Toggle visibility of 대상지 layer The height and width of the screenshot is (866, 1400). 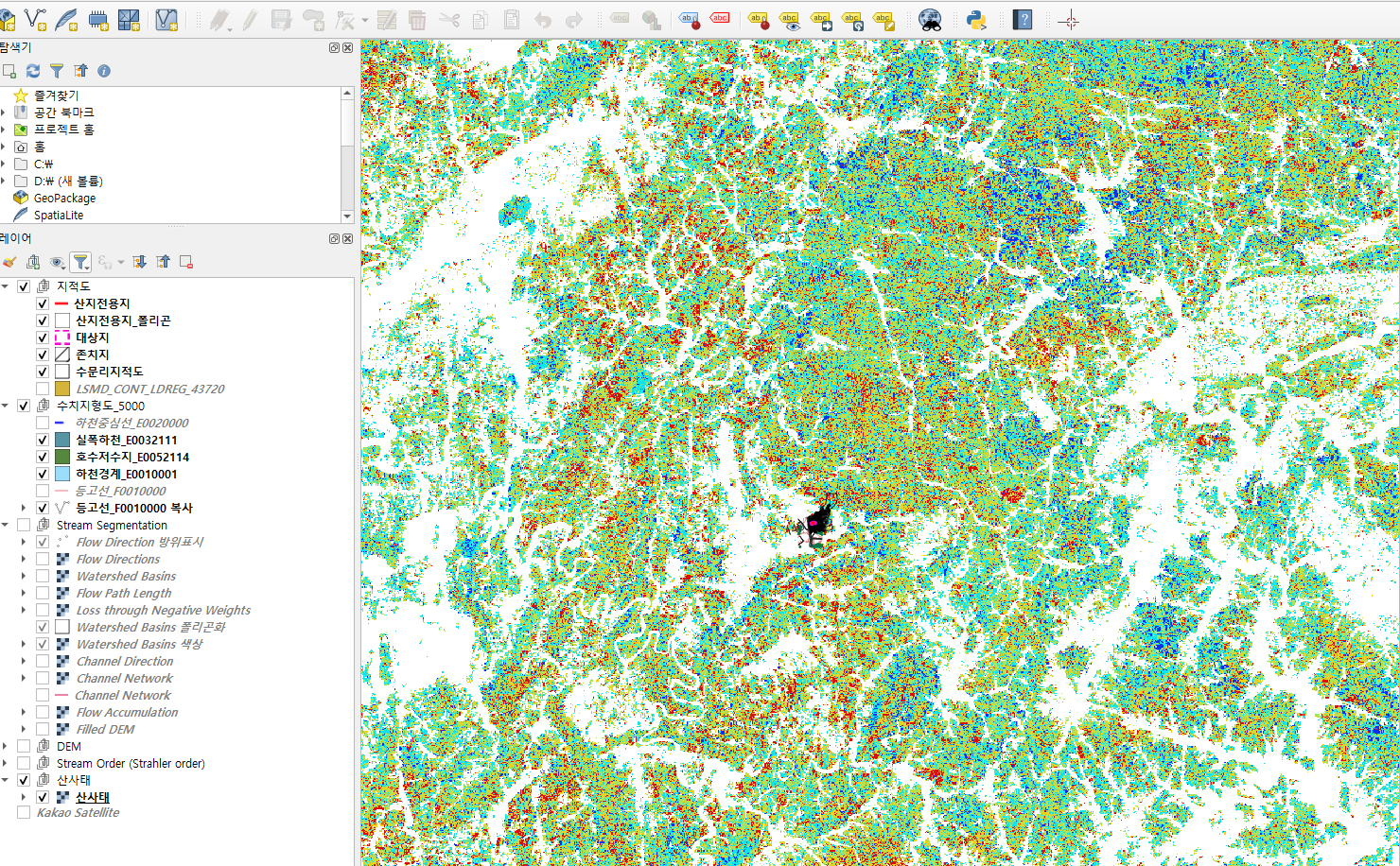43,338
